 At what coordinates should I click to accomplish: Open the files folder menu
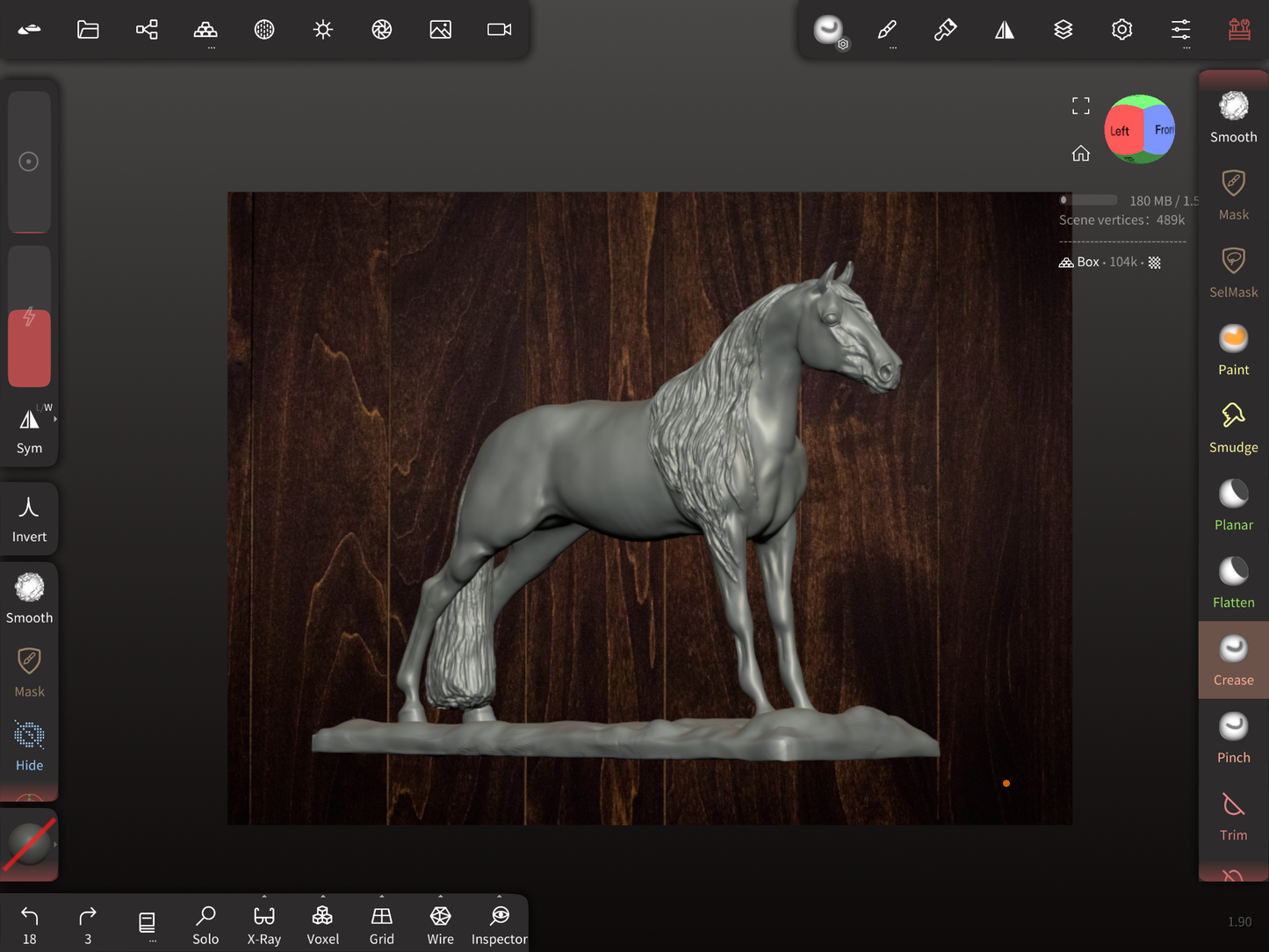click(88, 30)
